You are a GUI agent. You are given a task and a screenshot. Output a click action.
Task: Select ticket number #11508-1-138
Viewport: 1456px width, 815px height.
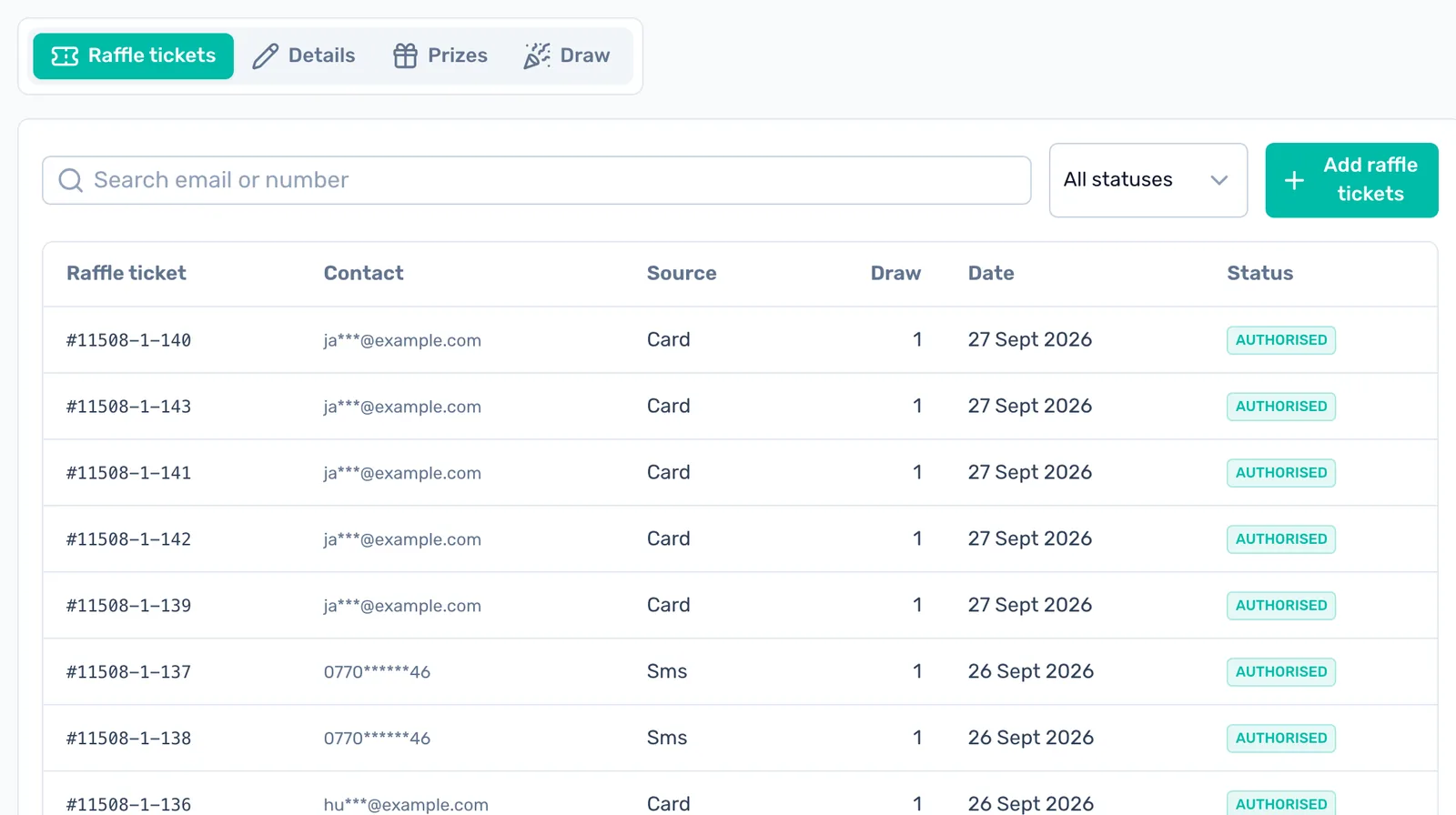click(x=128, y=739)
